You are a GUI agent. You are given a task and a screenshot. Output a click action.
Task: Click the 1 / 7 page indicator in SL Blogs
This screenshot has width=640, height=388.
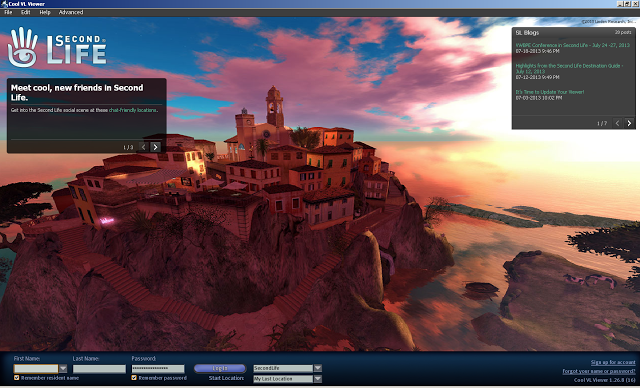click(x=602, y=123)
